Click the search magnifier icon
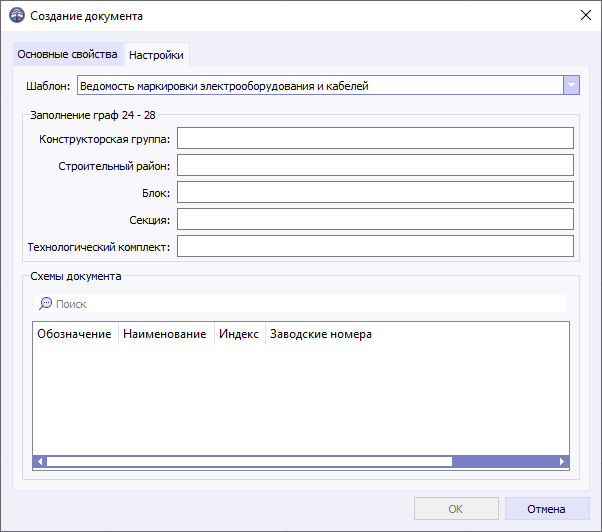602x532 pixels. tap(45, 304)
